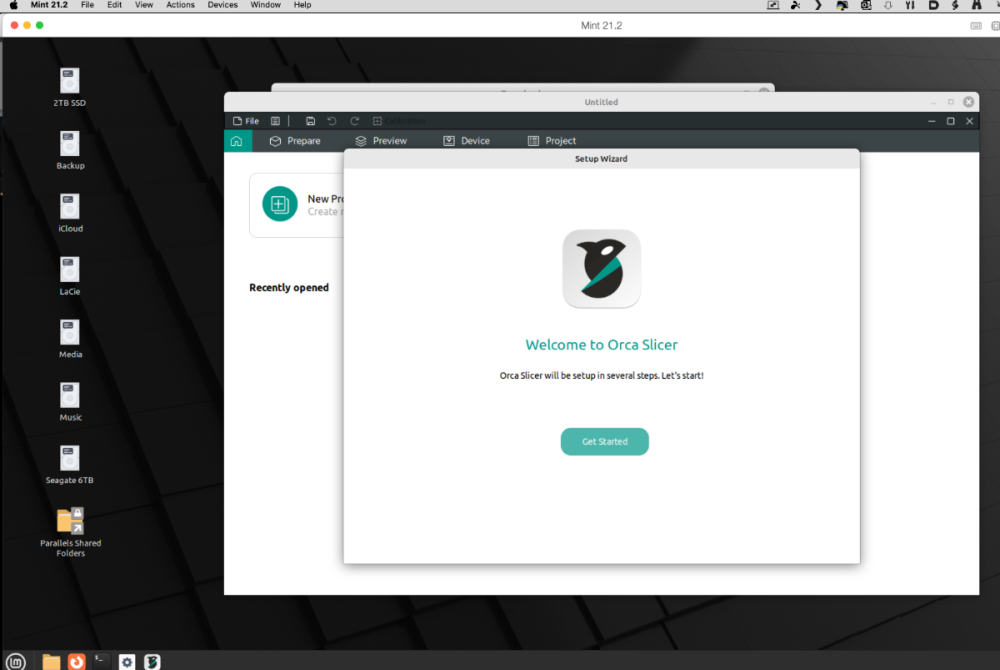1000x670 pixels.
Task: Click the New Project plus icon
Action: [279, 204]
